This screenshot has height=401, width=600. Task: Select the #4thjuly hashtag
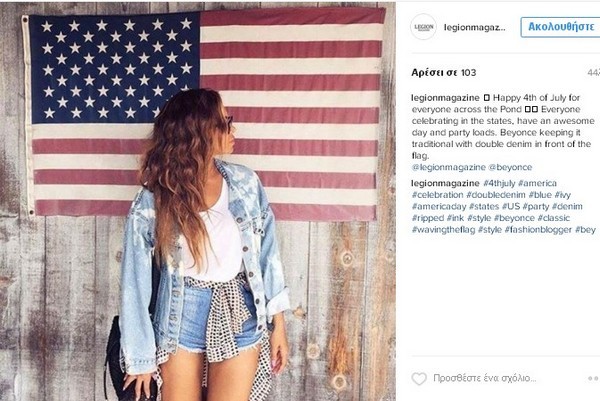[x=499, y=183]
